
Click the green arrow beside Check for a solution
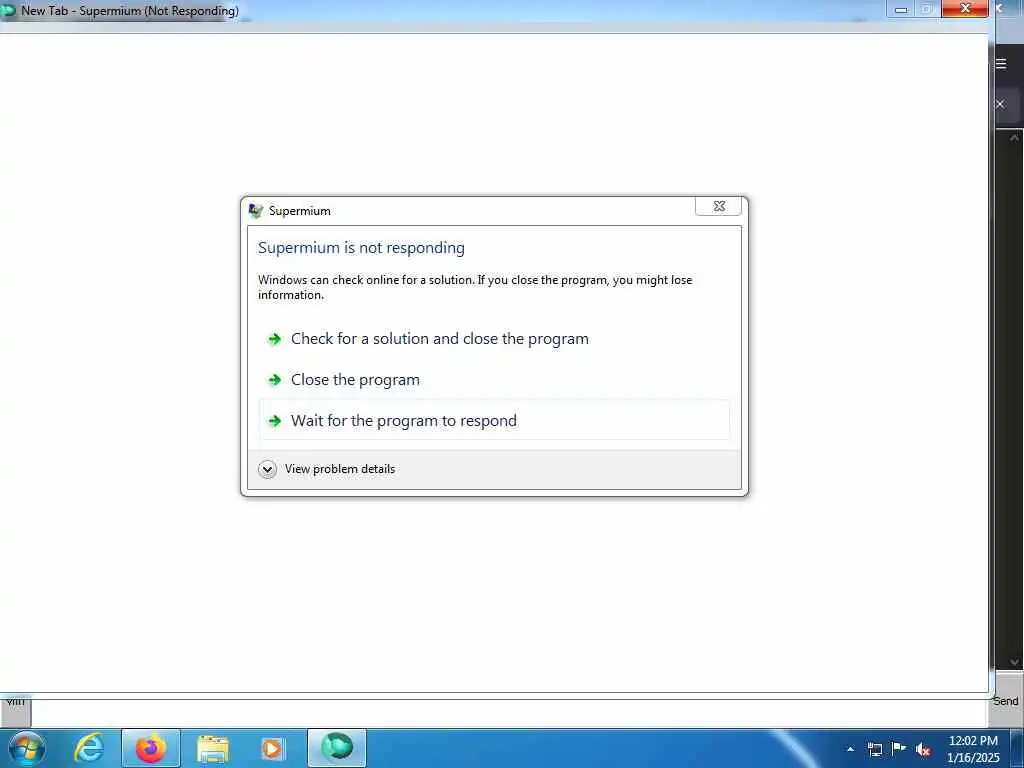[275, 339]
